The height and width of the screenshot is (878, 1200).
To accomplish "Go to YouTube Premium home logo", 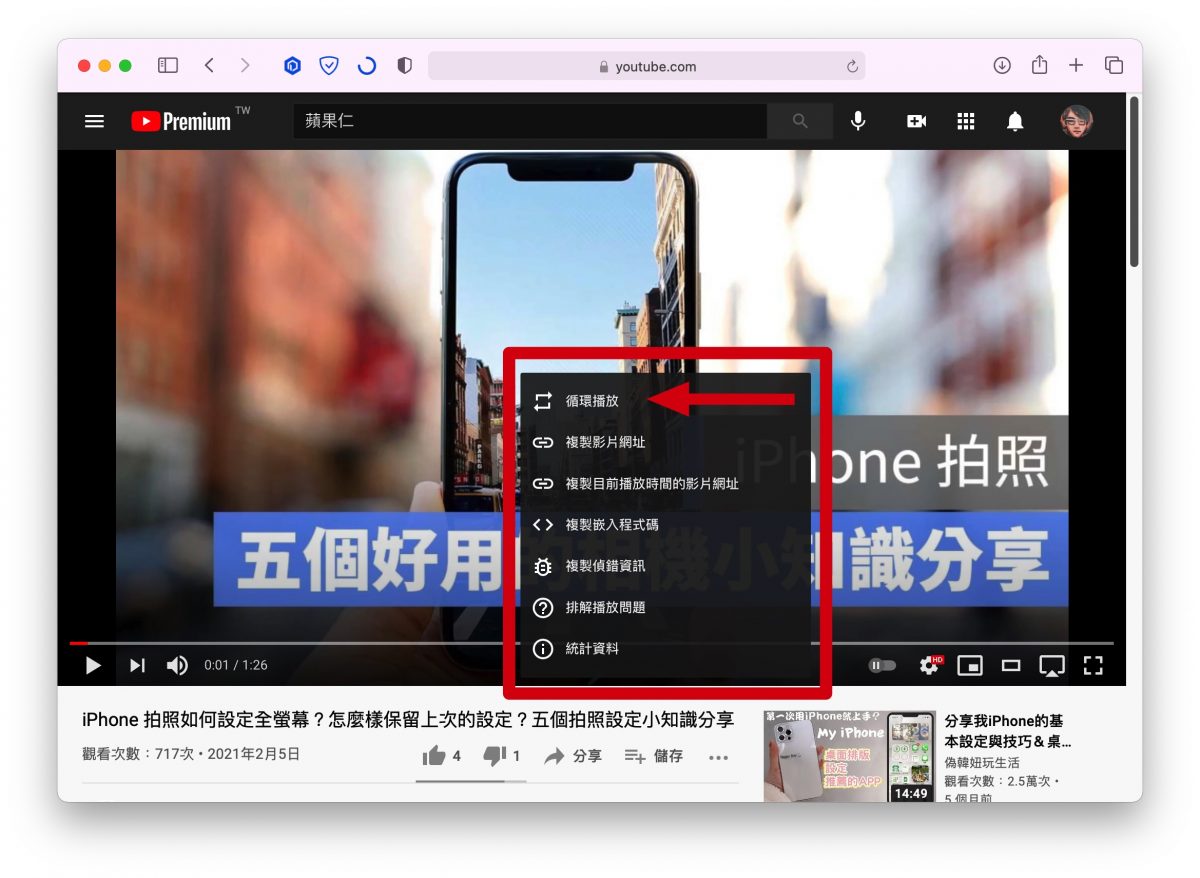I will (x=182, y=121).
